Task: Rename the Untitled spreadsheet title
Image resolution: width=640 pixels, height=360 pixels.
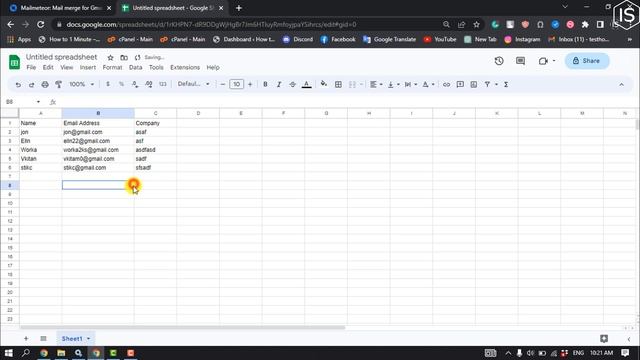Action: 62,57
